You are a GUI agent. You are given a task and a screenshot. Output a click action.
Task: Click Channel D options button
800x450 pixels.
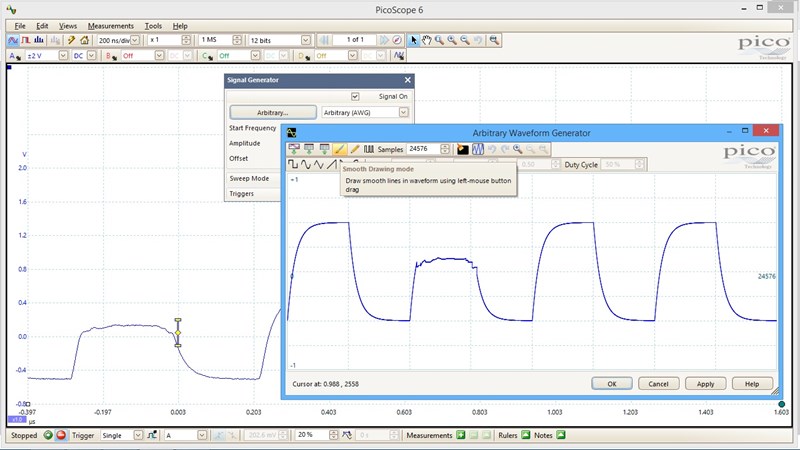pos(304,56)
